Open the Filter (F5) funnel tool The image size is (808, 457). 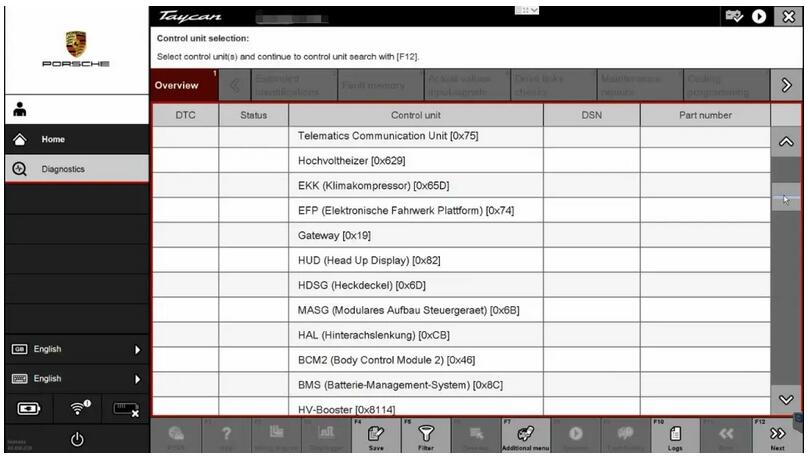point(426,436)
